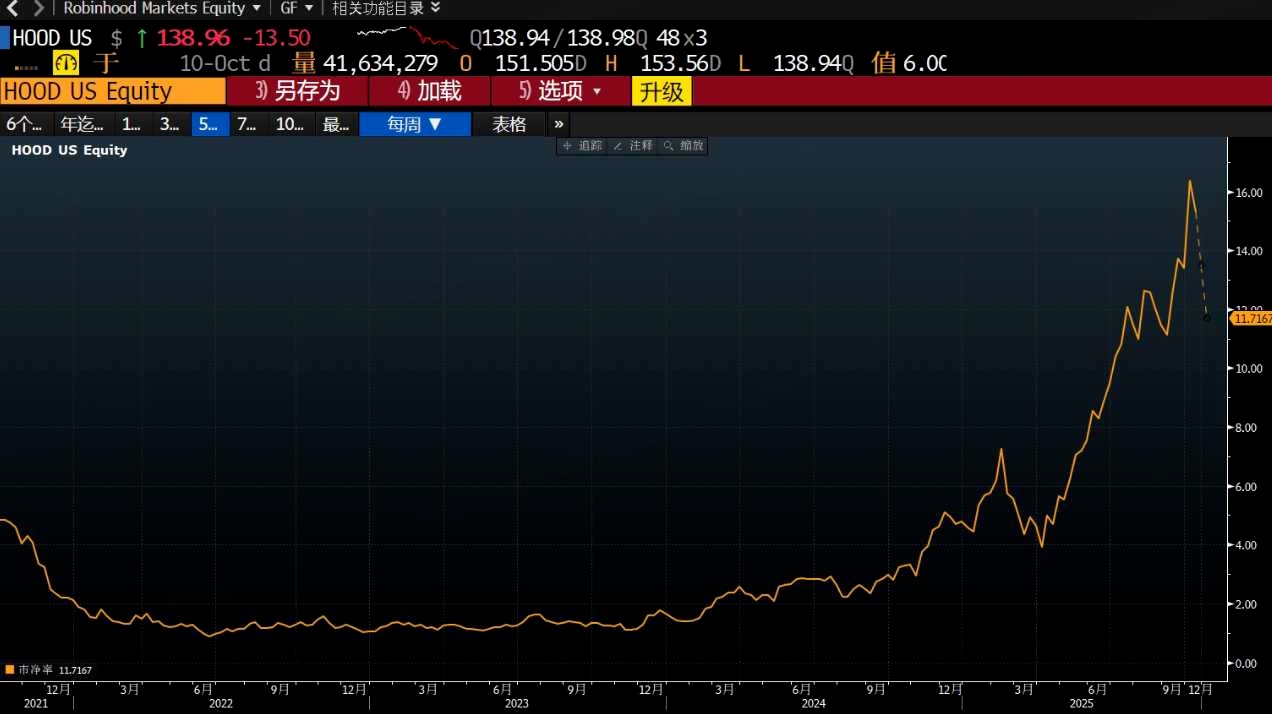1272x714 pixels.
Task: Select the 3-year range tab
Action: tap(170, 124)
